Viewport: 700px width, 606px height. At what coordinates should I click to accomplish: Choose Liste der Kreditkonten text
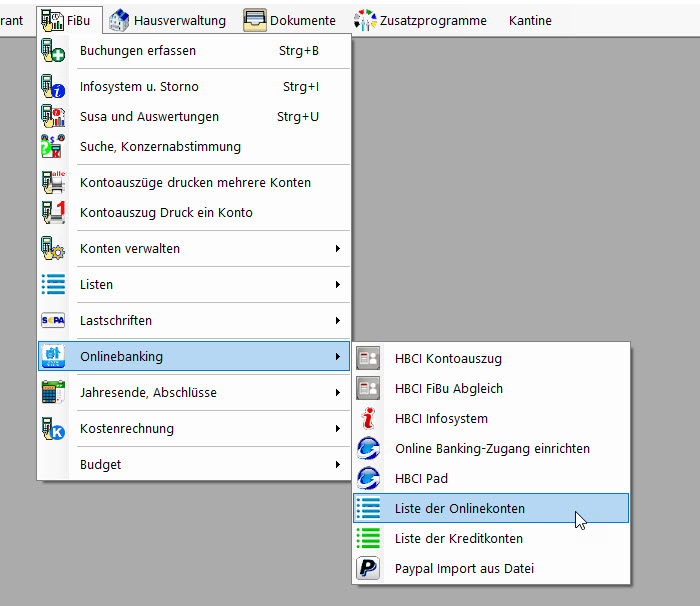[458, 538]
